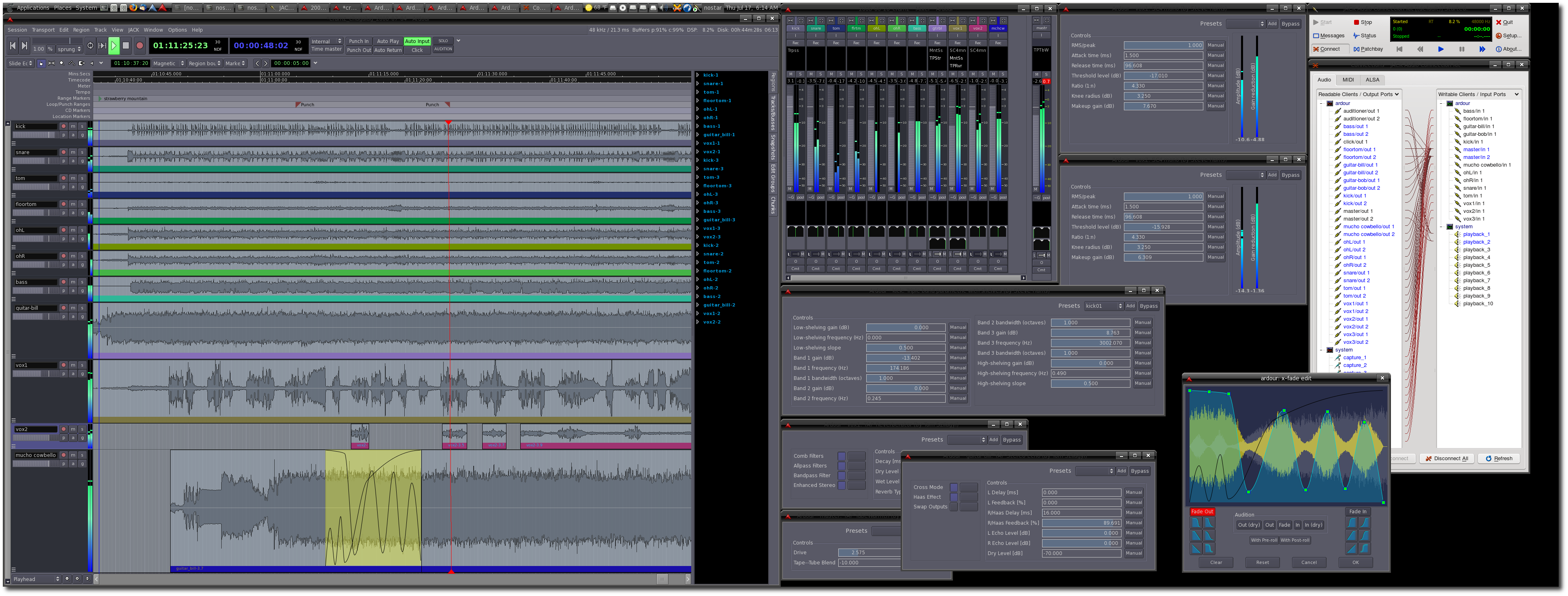Open Patchbay in JACK control
1568x596 pixels.
(1368, 49)
